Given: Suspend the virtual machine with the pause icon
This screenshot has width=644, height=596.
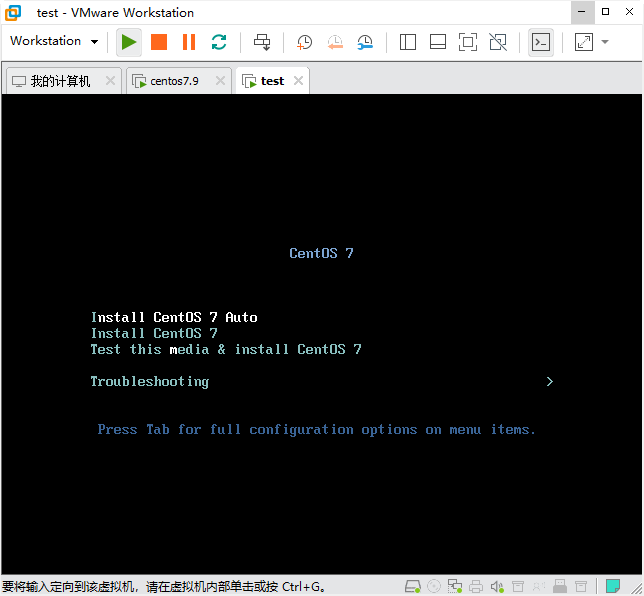Looking at the screenshot, I should coord(189,42).
